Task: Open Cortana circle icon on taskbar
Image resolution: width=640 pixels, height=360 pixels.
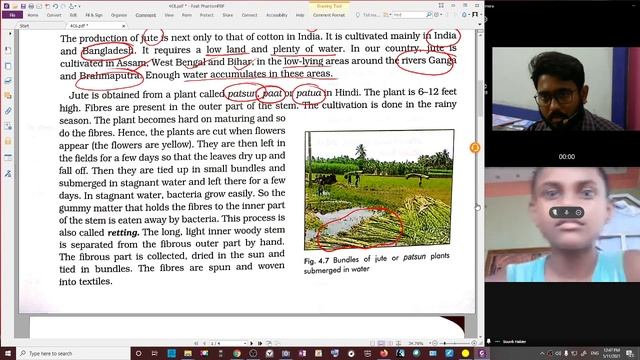Action: tap(138, 353)
